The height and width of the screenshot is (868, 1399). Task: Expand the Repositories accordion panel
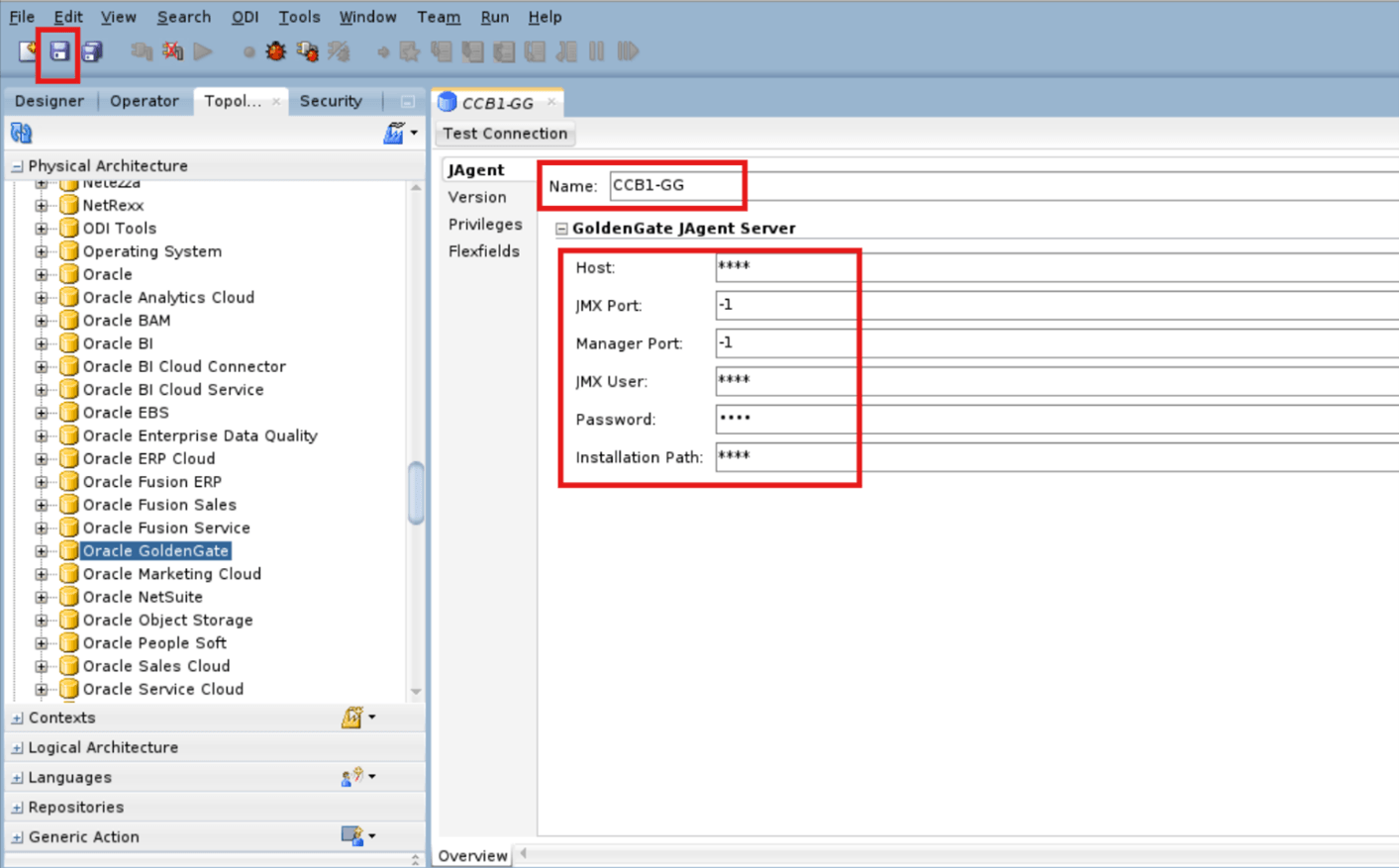coord(16,807)
